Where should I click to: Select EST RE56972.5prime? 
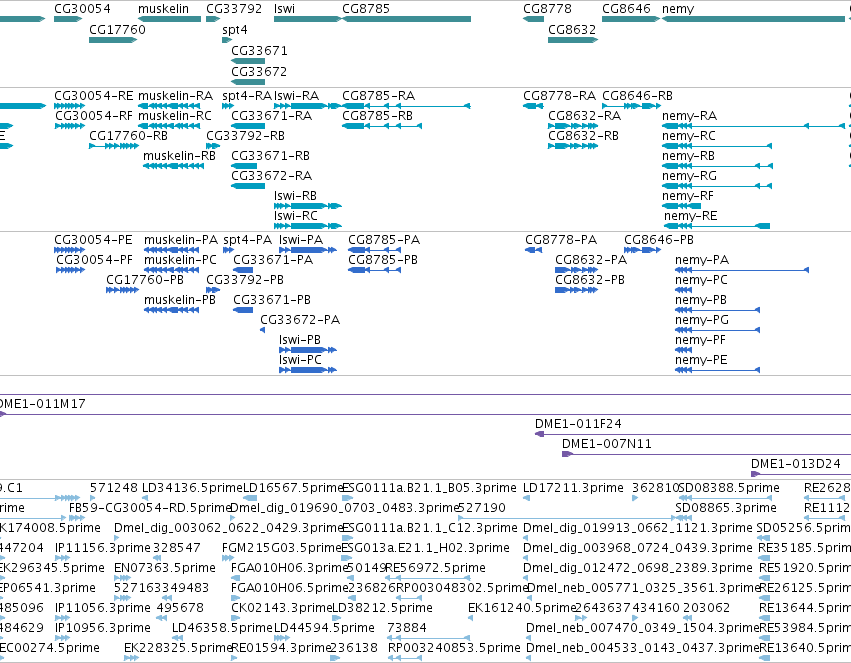[435, 568]
